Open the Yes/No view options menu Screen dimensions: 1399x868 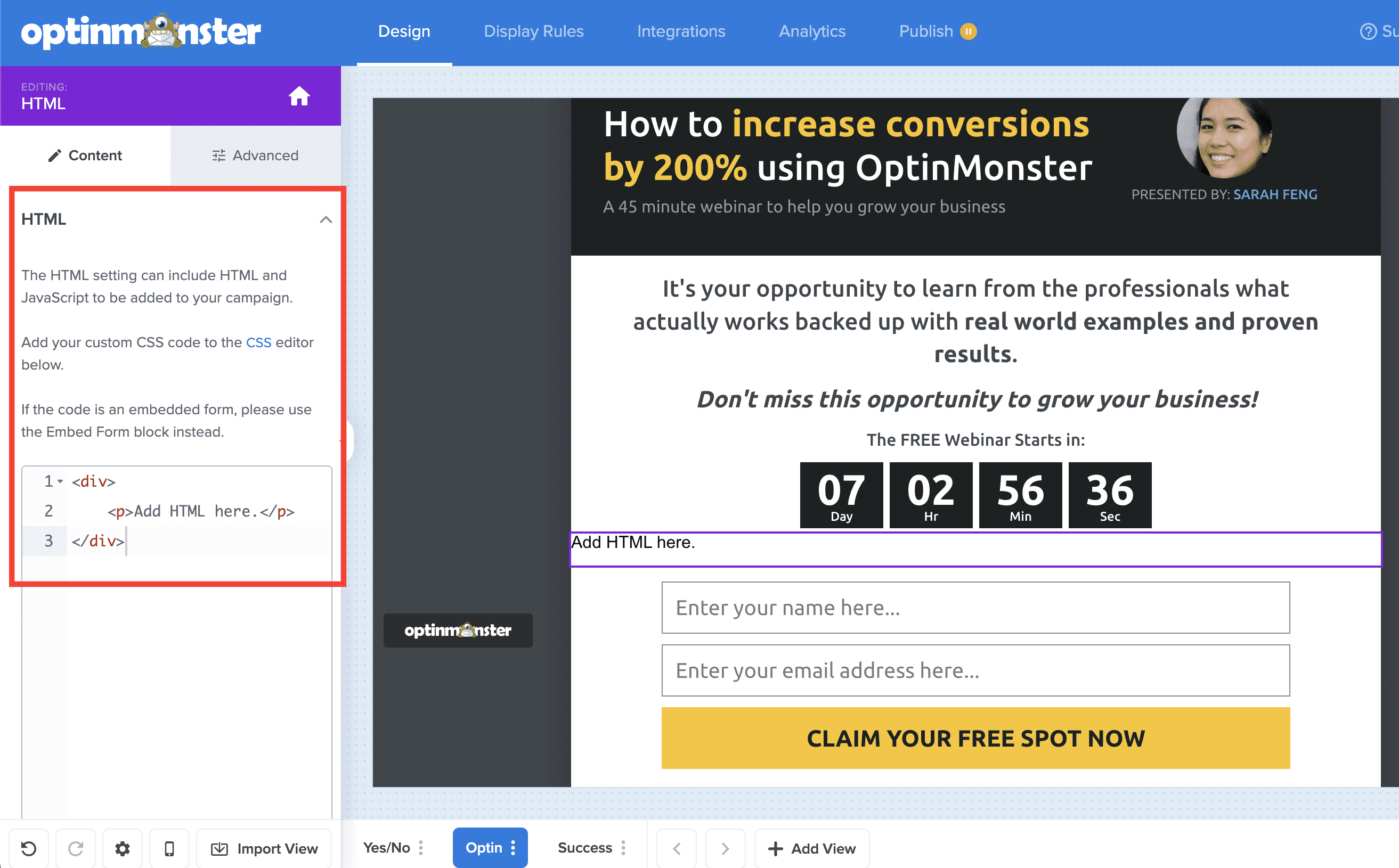[421, 847]
